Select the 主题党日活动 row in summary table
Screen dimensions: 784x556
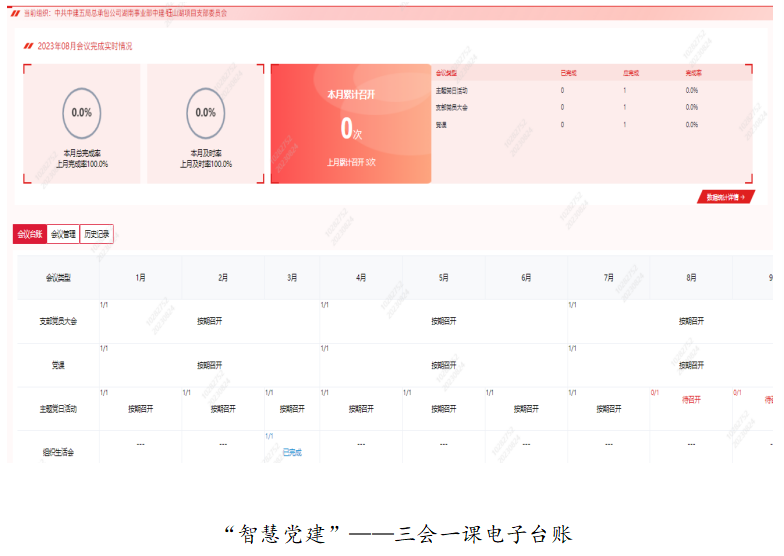(592, 90)
